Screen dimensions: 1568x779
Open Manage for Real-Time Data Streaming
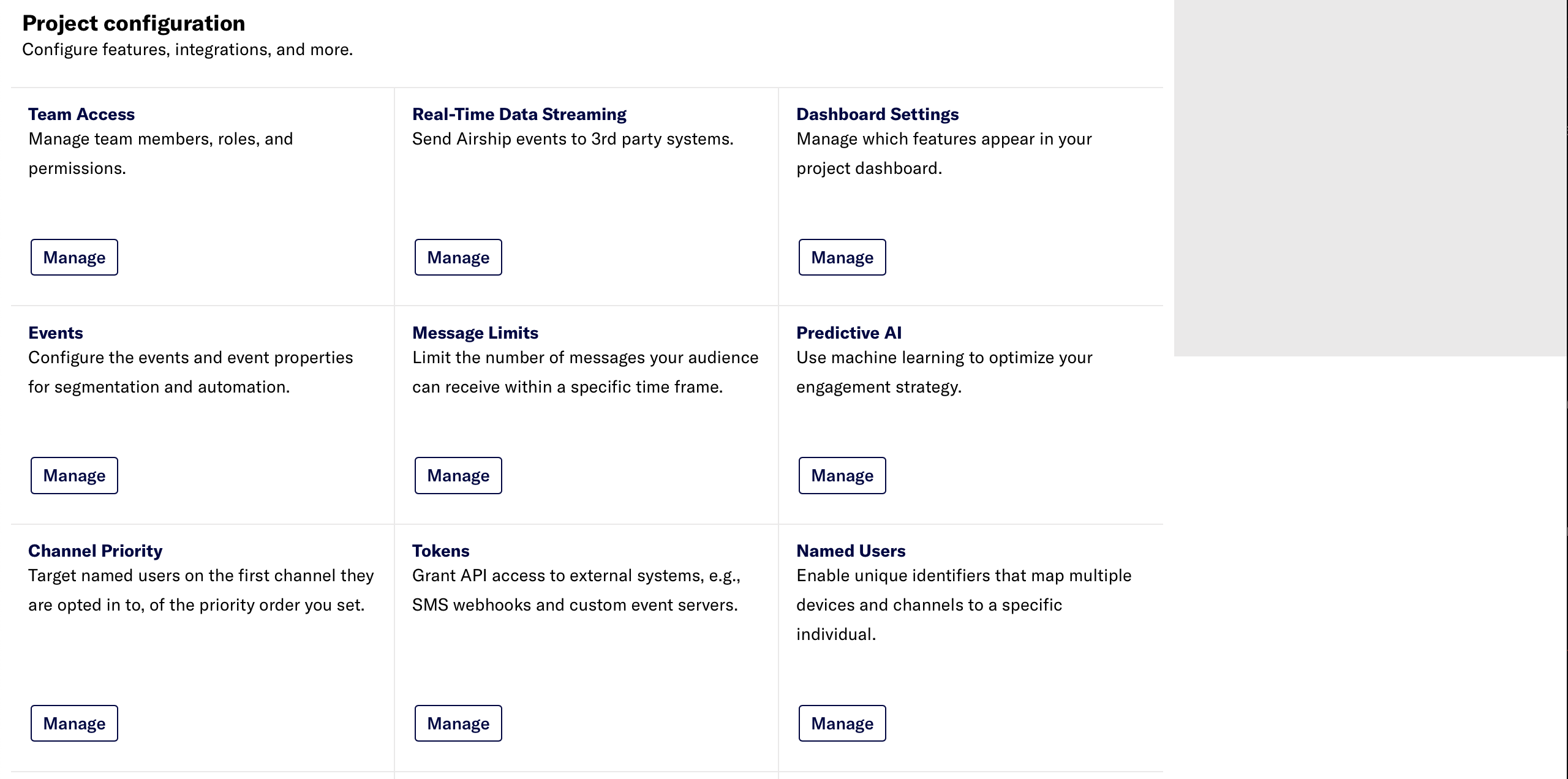[x=458, y=257]
